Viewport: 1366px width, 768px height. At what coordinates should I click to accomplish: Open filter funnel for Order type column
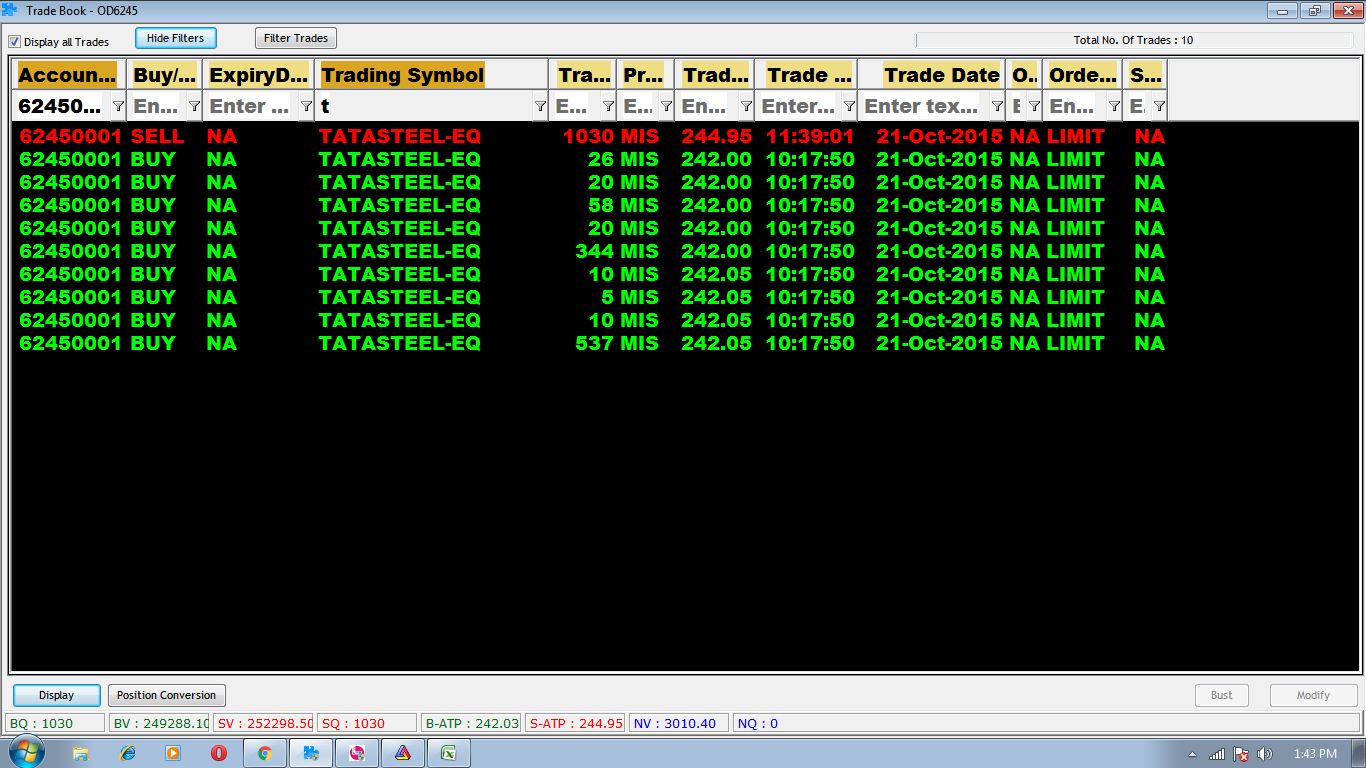tap(1114, 106)
